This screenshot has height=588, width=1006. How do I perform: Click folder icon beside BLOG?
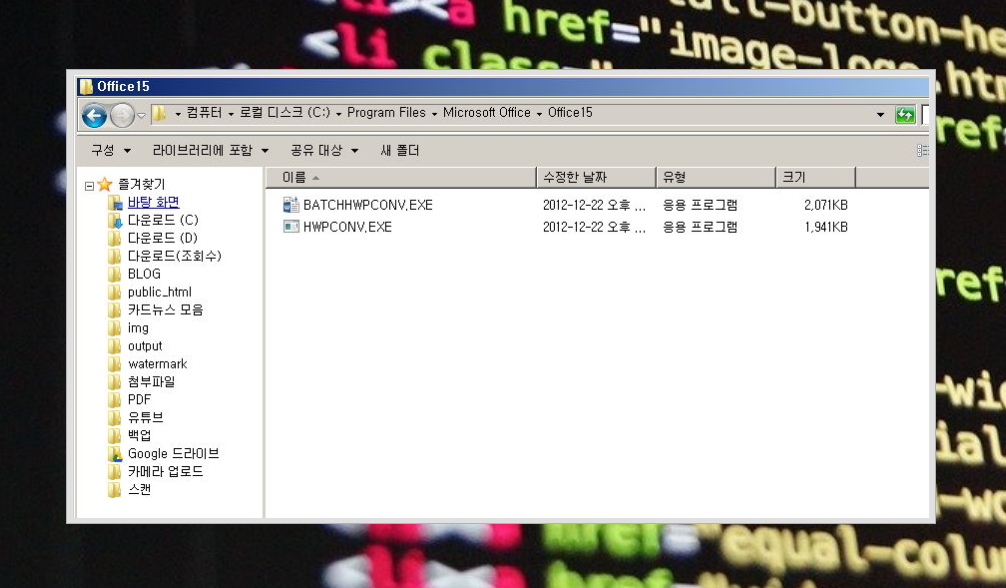(x=115, y=274)
